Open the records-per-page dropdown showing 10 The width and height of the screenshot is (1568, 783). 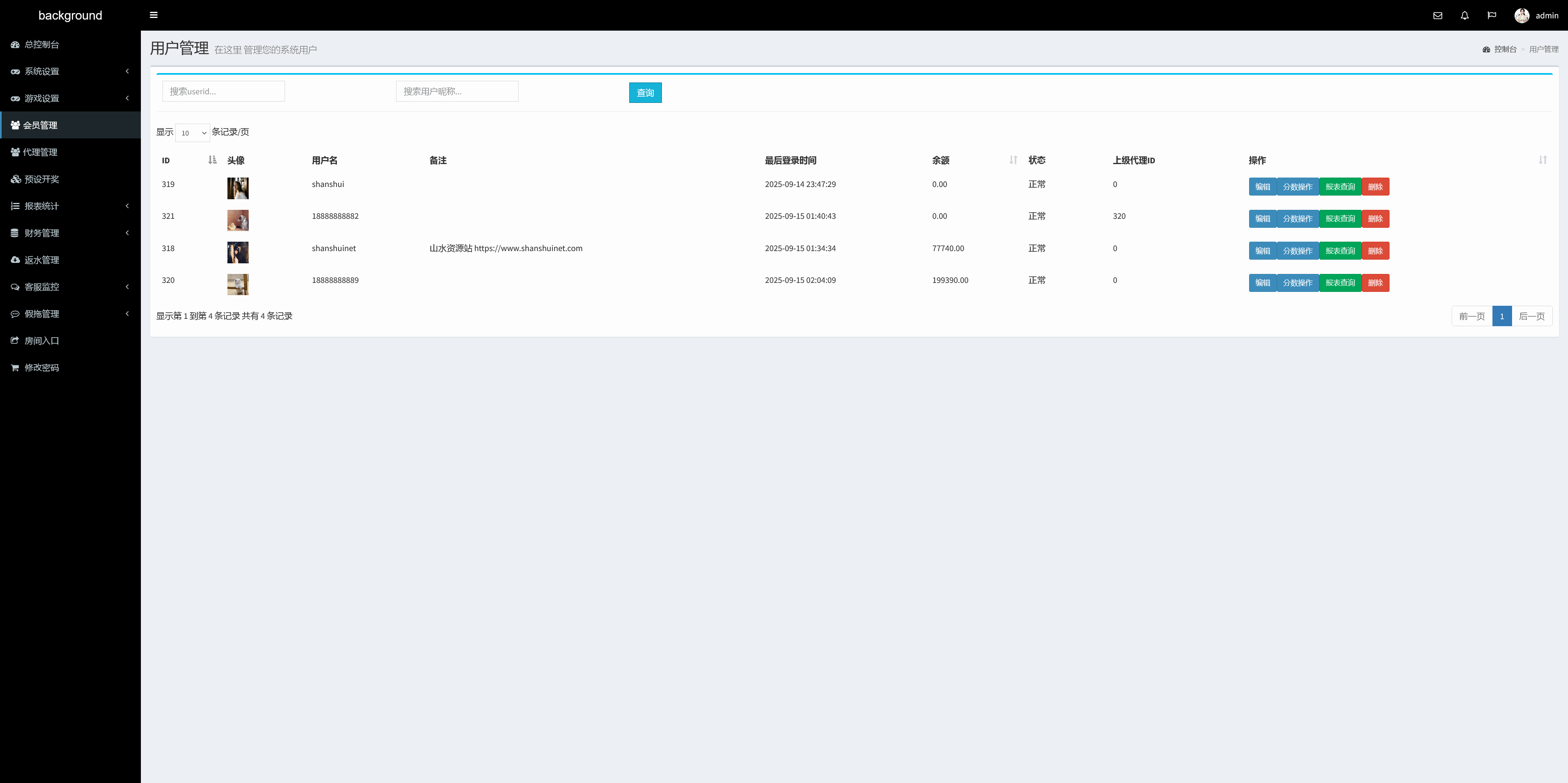click(x=192, y=133)
